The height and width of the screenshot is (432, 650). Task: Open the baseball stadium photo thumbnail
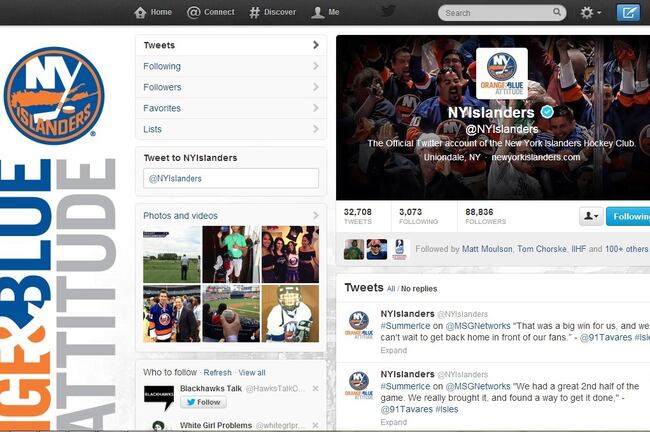(231, 313)
